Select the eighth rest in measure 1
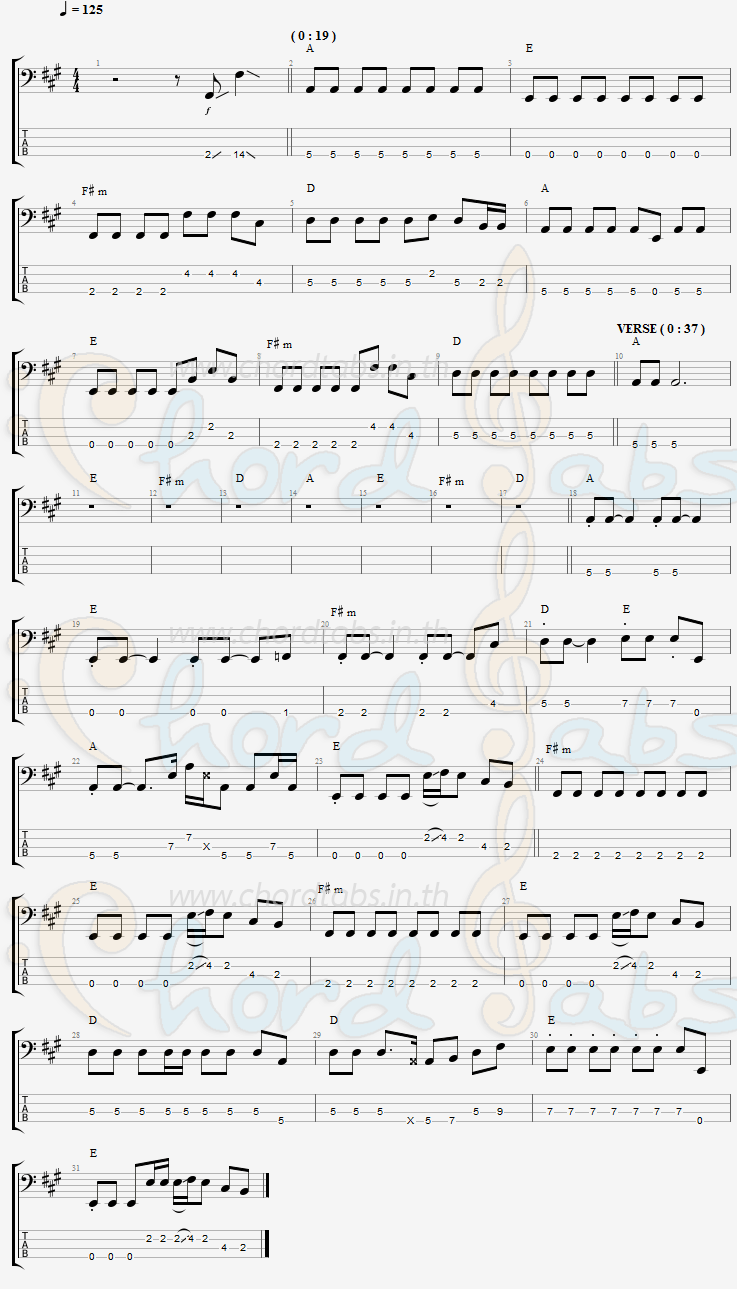737x1289 pixels. [x=177, y=81]
